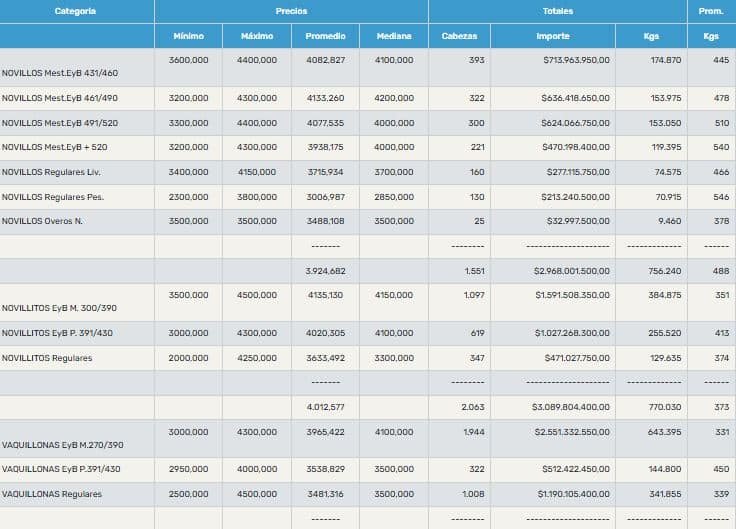This screenshot has height=529, width=736.
Task: Select the NOVILLITOS Regulares row label
Action: click(47, 358)
